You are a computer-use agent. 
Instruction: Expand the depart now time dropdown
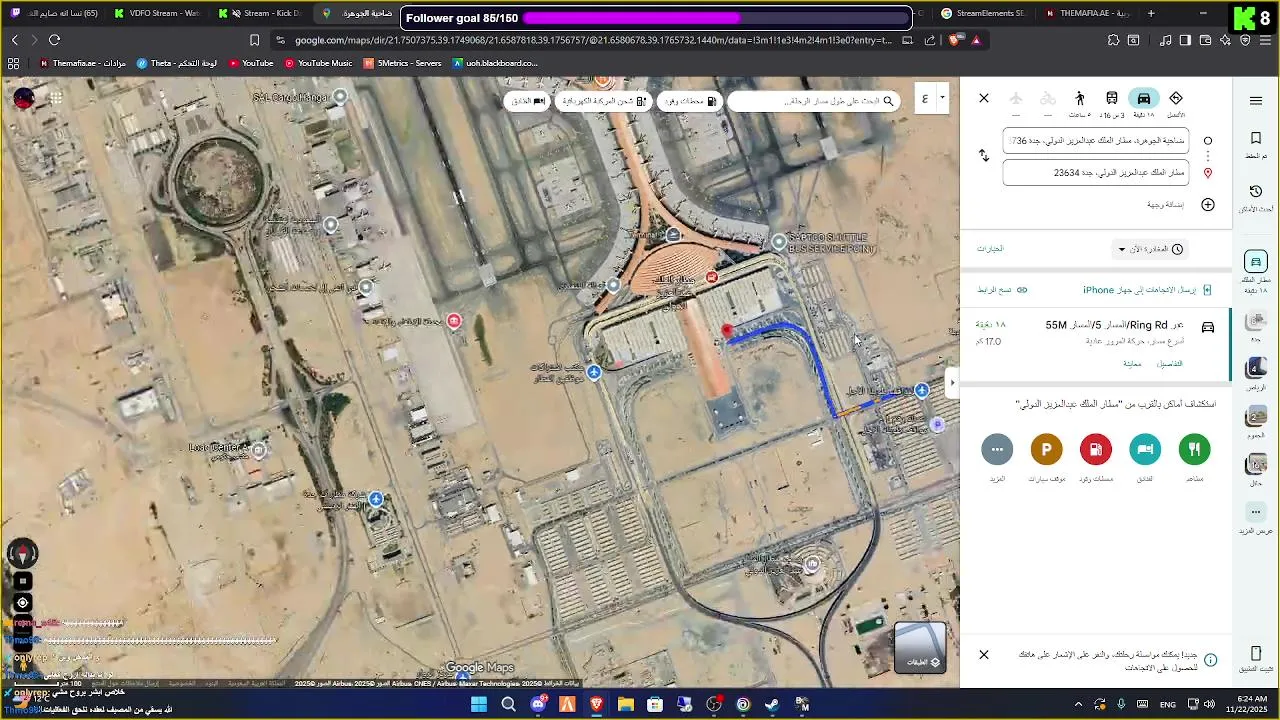tap(1150, 249)
